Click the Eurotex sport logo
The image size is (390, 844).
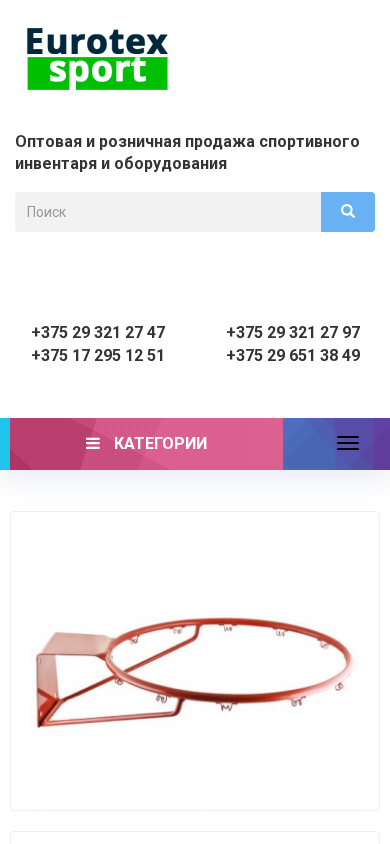tap(97, 59)
